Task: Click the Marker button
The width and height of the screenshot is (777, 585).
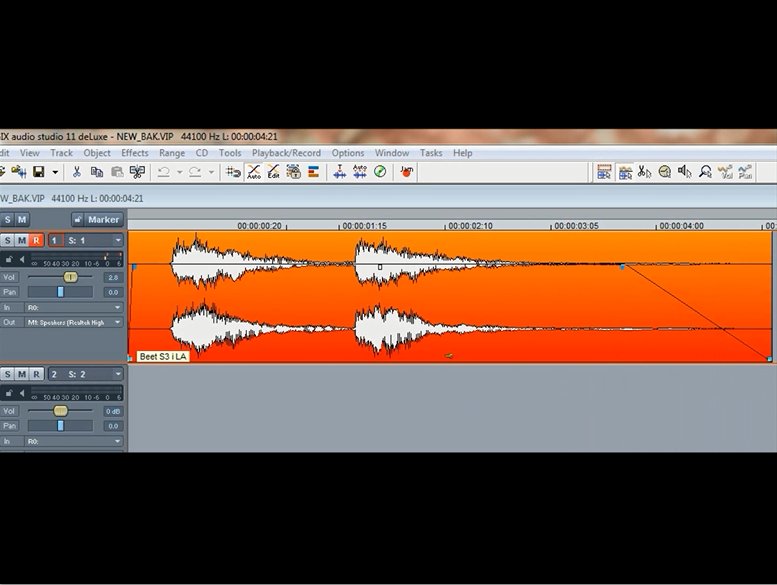Action: (97, 219)
